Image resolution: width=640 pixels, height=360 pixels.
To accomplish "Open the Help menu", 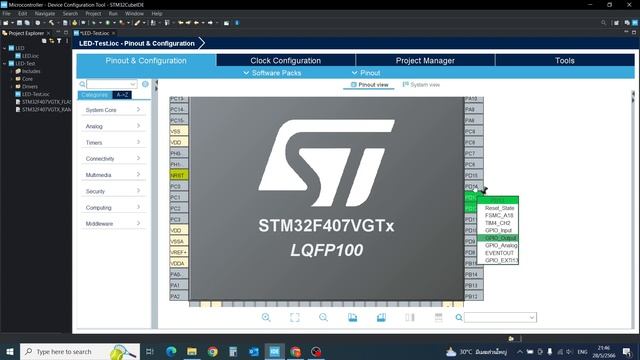I will [x=157, y=13].
